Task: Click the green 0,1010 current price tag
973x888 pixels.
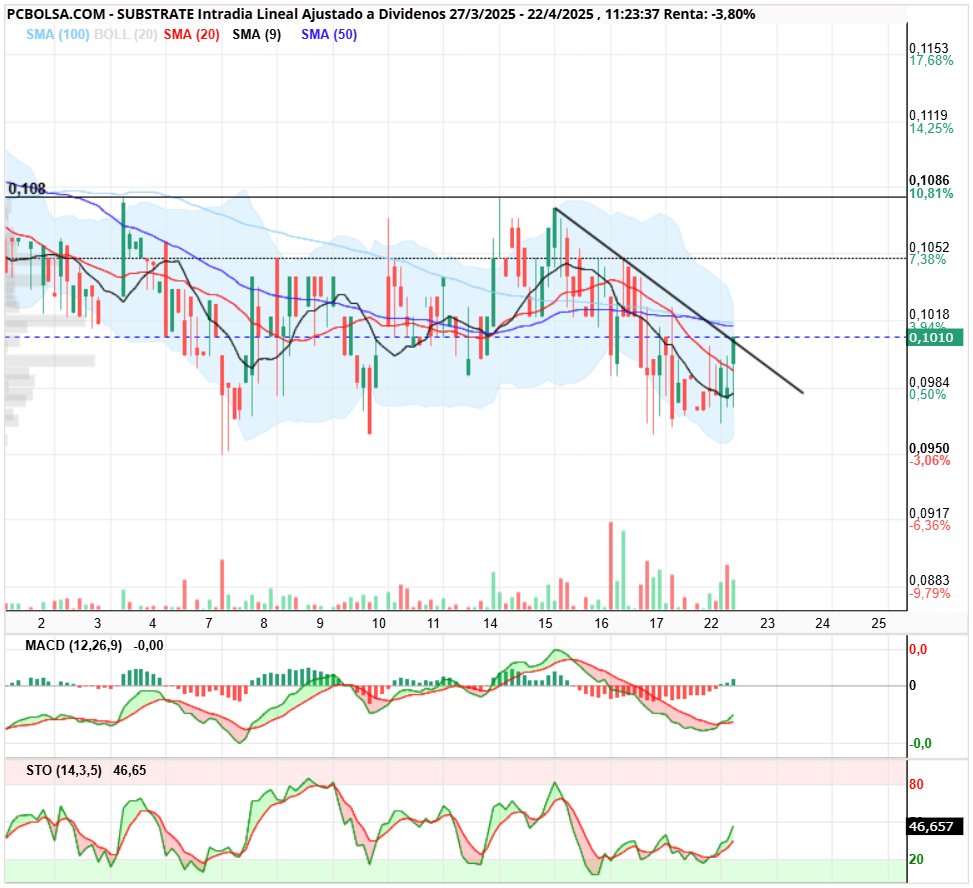Action: tap(935, 338)
